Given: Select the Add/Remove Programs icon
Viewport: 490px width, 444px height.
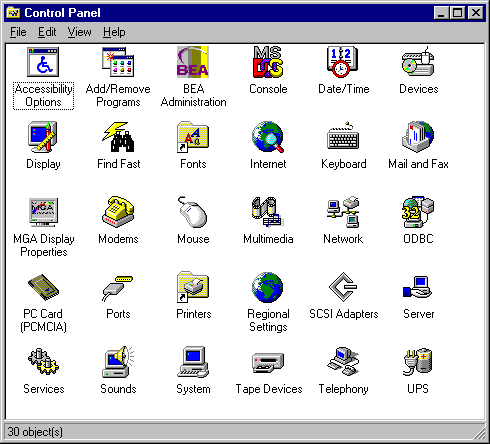Looking at the screenshot, I should (118, 62).
